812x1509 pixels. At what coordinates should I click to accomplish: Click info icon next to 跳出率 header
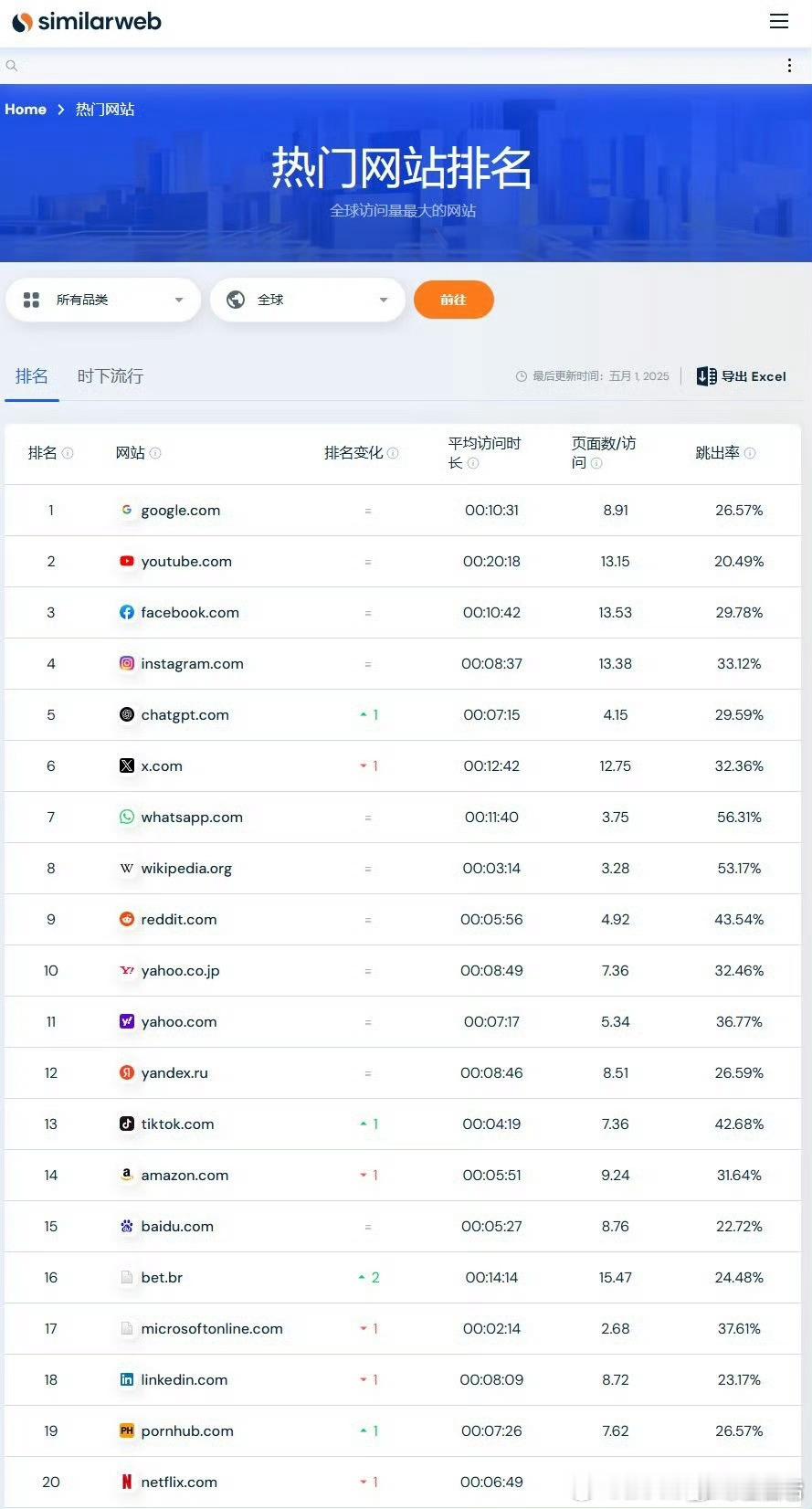pyautogui.click(x=750, y=453)
